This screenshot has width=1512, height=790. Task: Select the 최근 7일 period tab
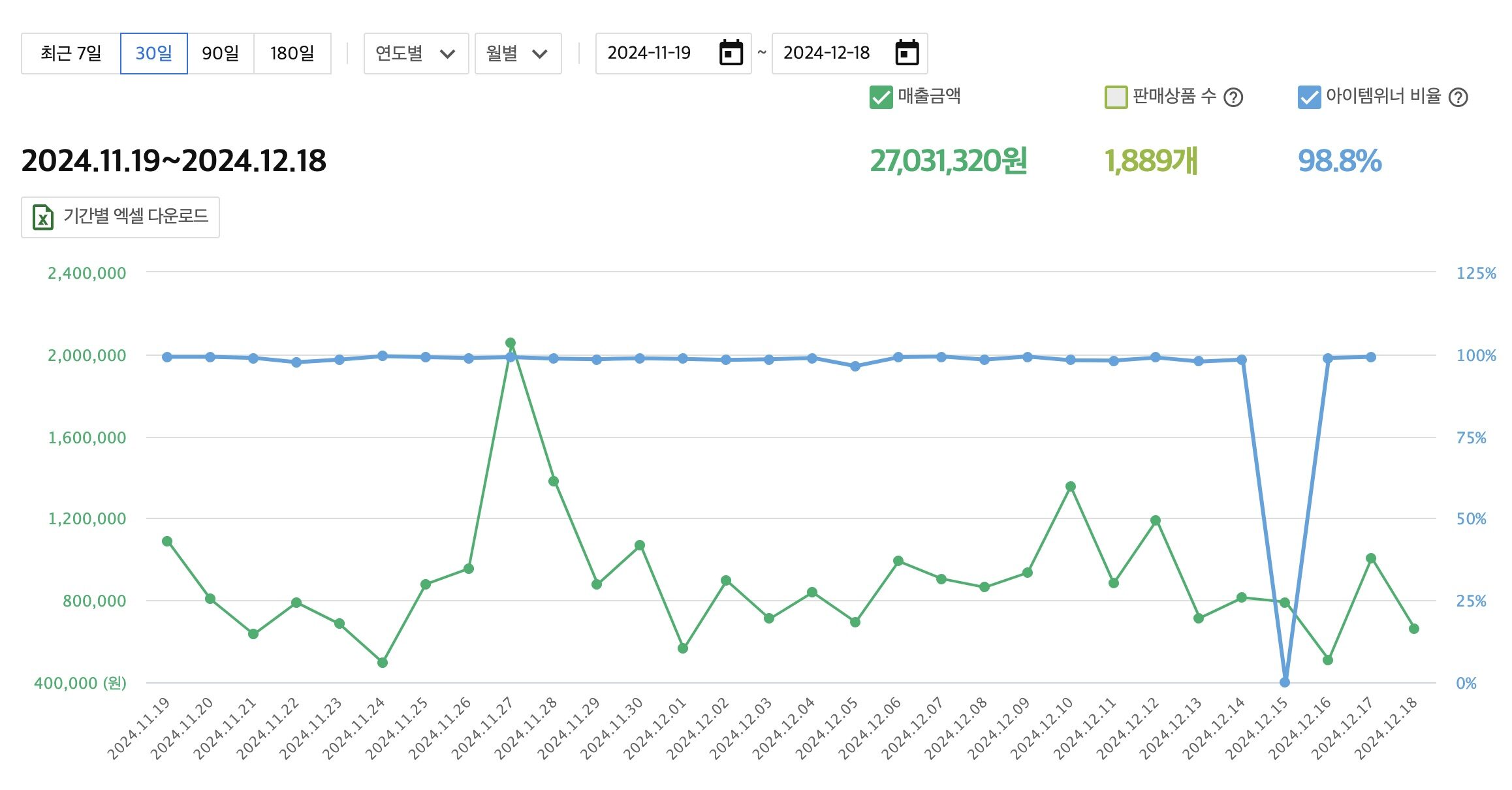click(71, 54)
